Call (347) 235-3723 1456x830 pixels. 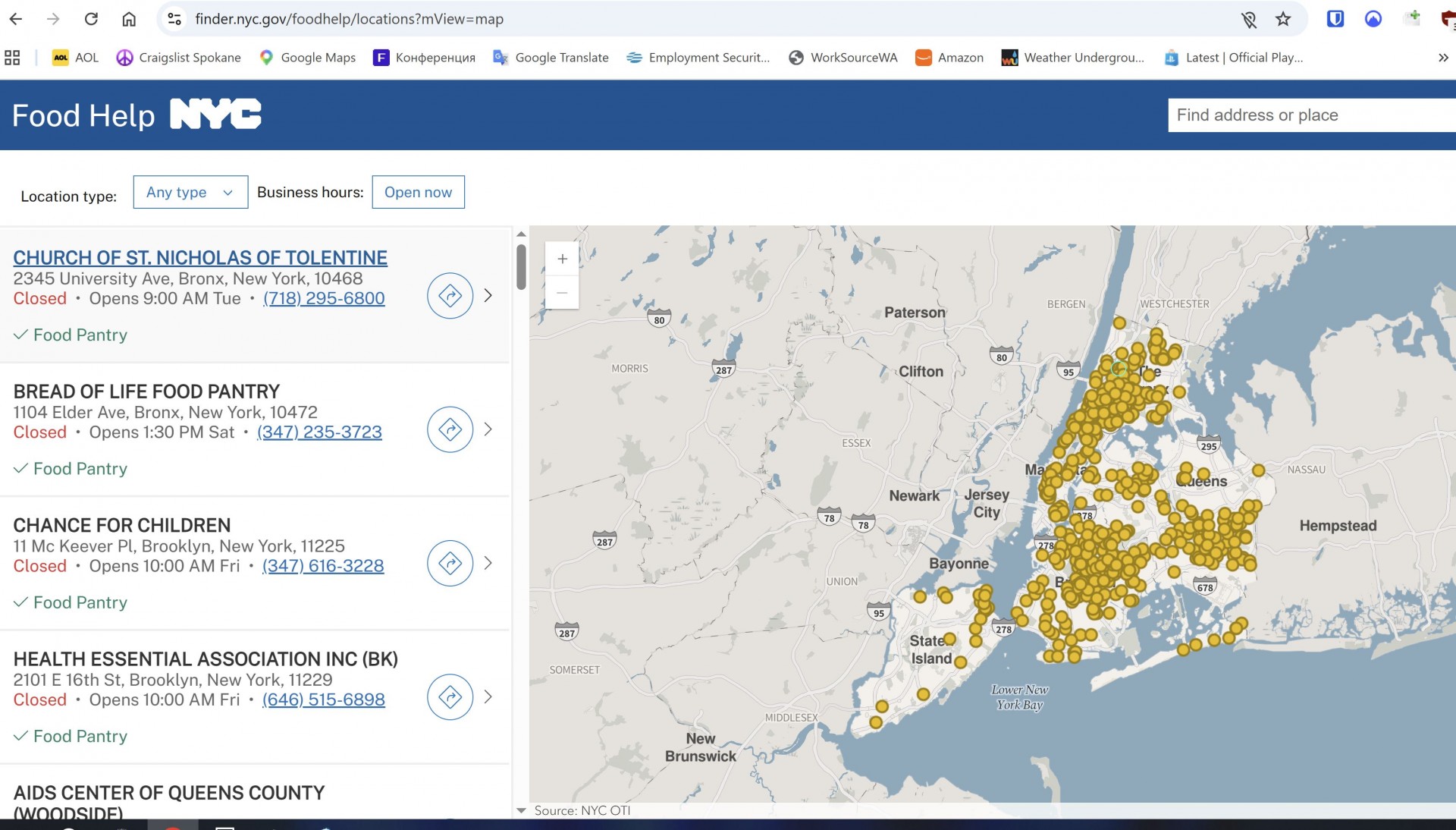[319, 432]
